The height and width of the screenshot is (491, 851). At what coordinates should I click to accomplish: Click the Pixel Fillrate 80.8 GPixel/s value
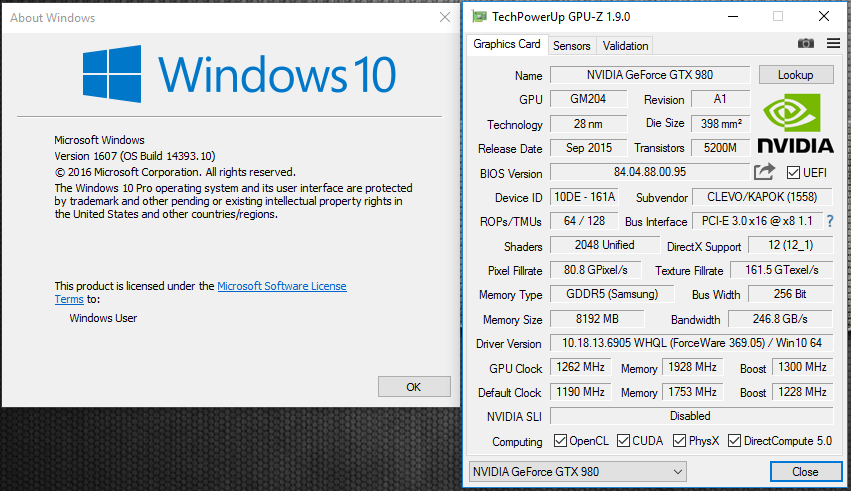pos(595,270)
